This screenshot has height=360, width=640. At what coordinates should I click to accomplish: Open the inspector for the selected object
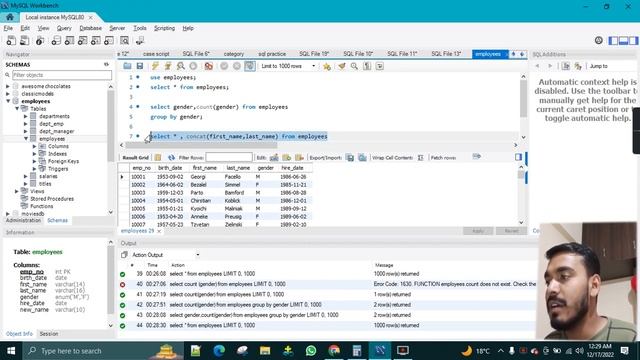click(40, 40)
